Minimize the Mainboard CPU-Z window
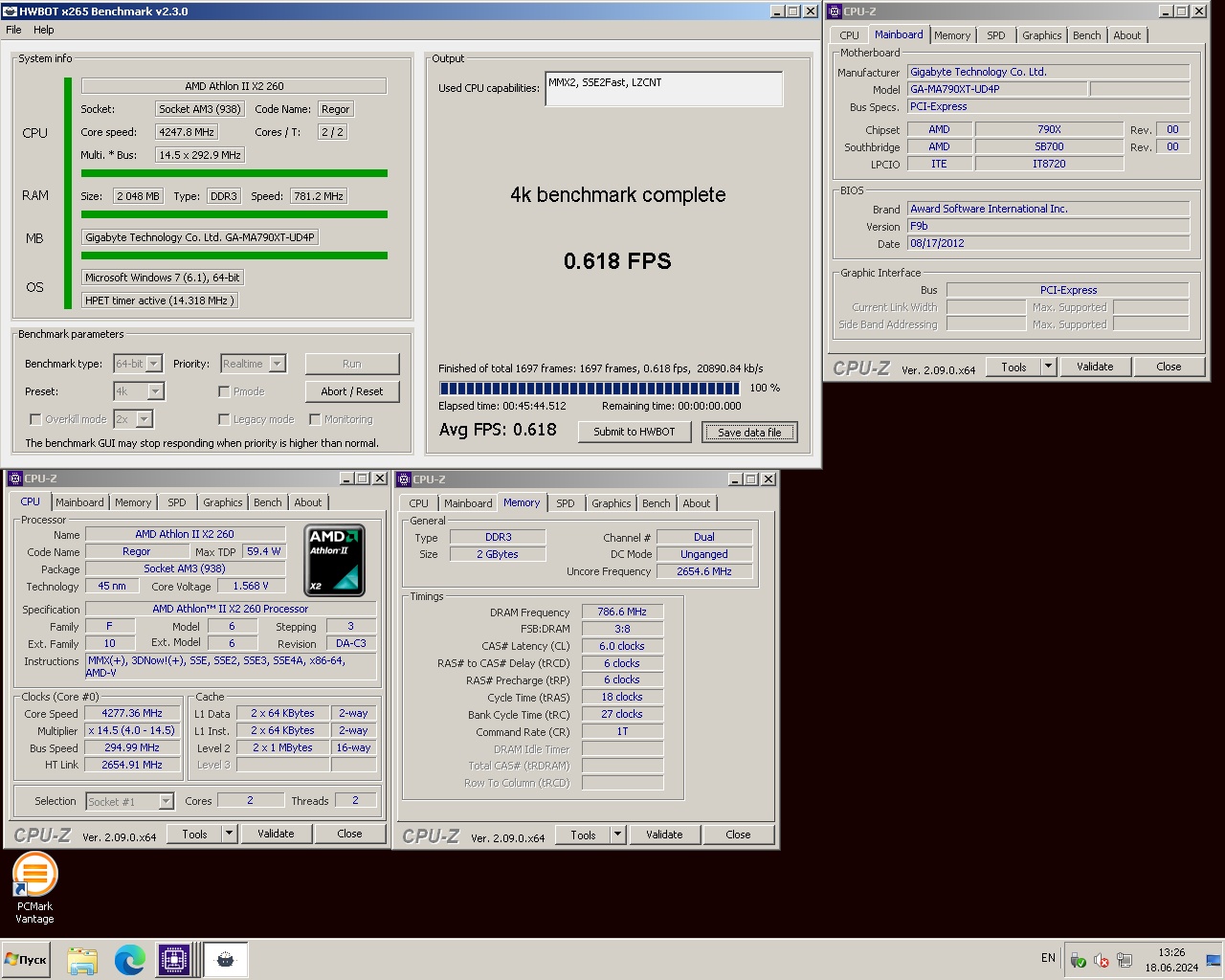1225x980 pixels. [x=1166, y=11]
